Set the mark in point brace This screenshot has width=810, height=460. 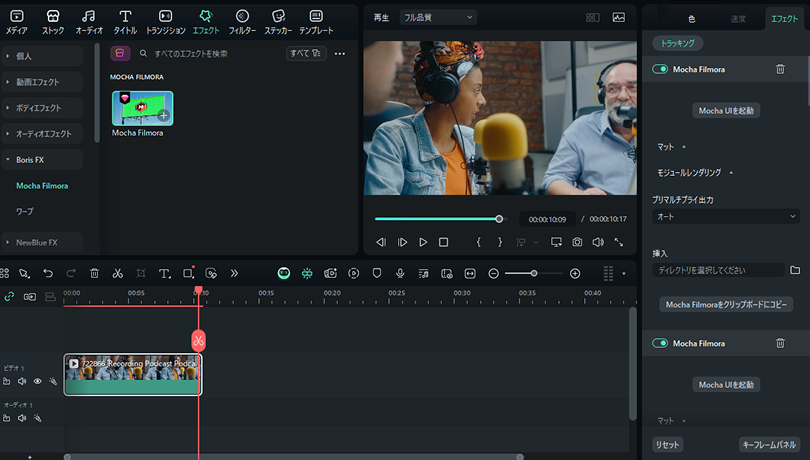(x=478, y=242)
